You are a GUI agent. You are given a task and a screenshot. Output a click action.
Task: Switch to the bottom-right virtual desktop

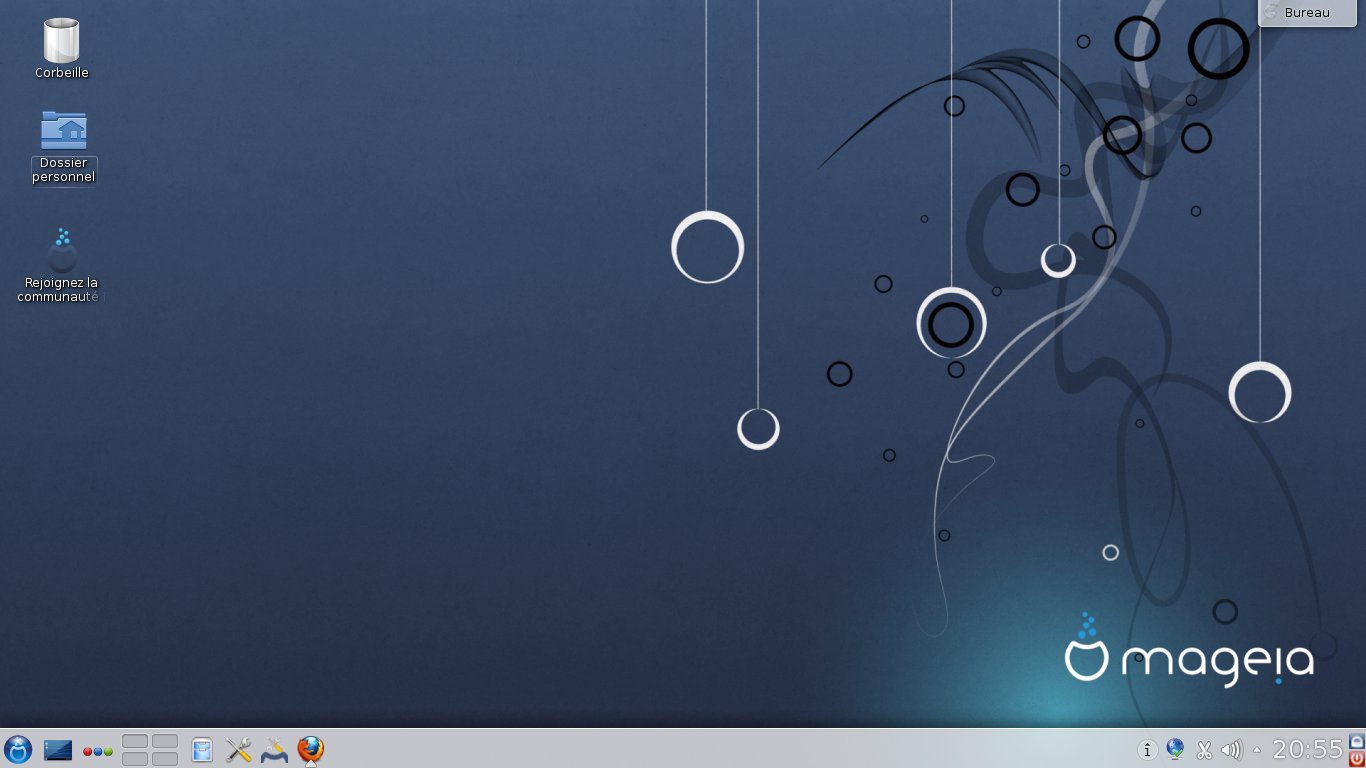point(165,759)
